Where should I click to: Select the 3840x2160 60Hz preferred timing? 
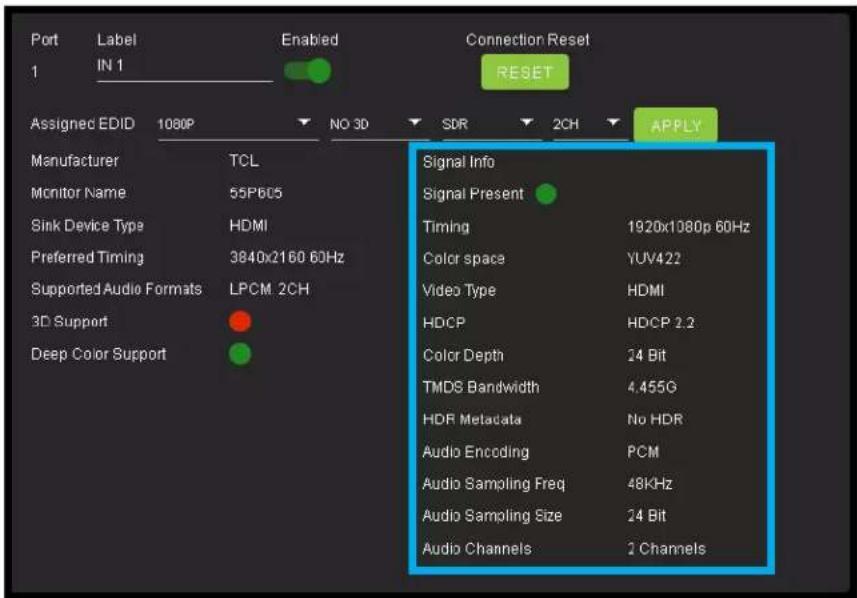click(x=287, y=257)
